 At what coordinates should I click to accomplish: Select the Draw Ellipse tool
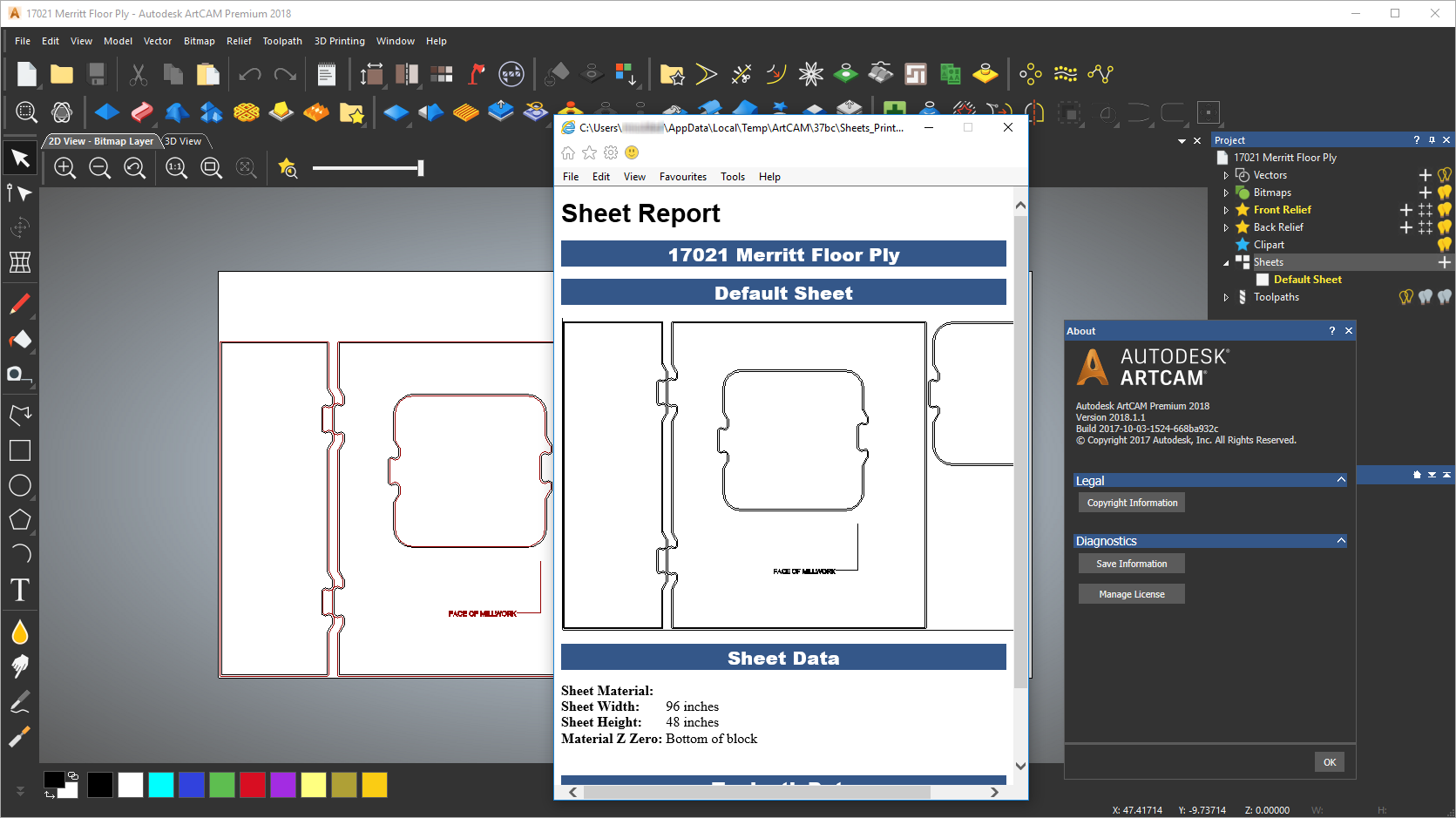[20, 485]
